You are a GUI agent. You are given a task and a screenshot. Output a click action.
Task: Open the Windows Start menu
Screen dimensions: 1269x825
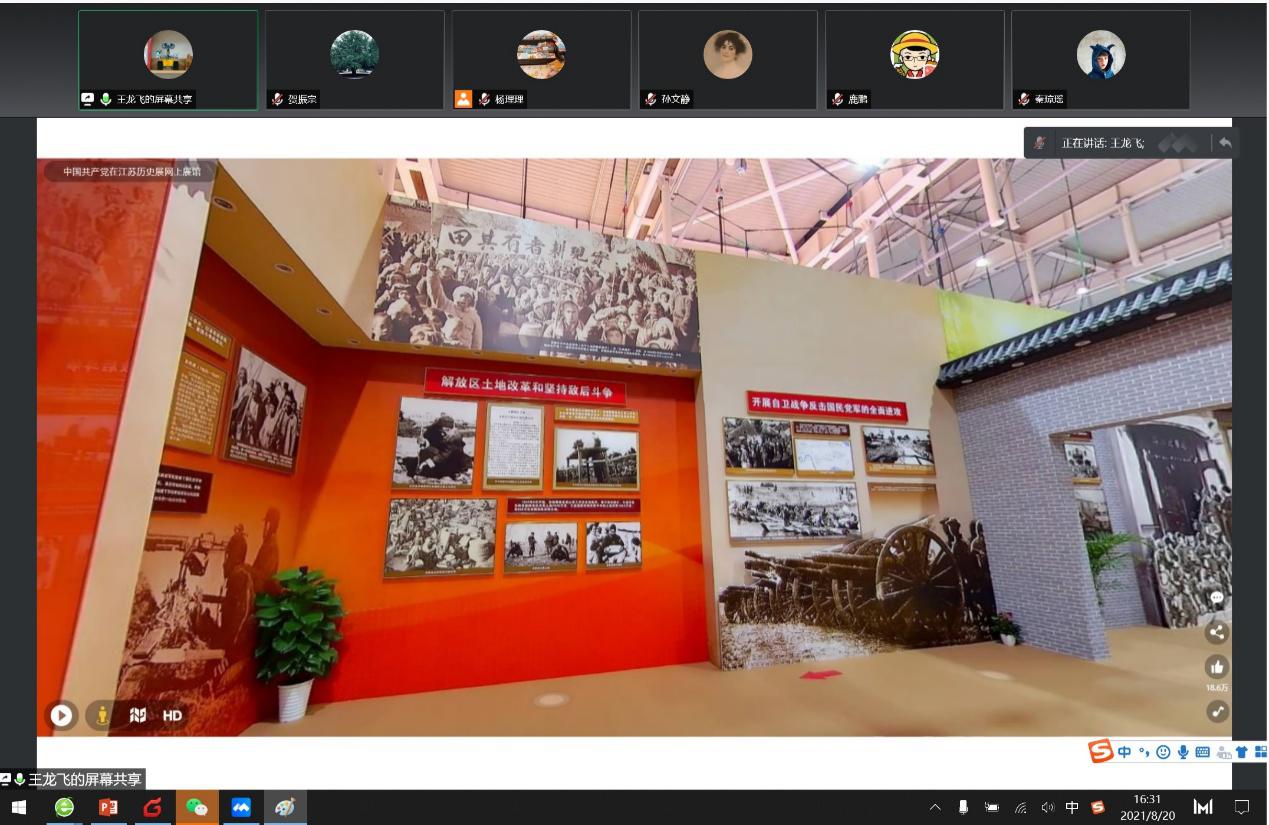pyautogui.click(x=19, y=807)
